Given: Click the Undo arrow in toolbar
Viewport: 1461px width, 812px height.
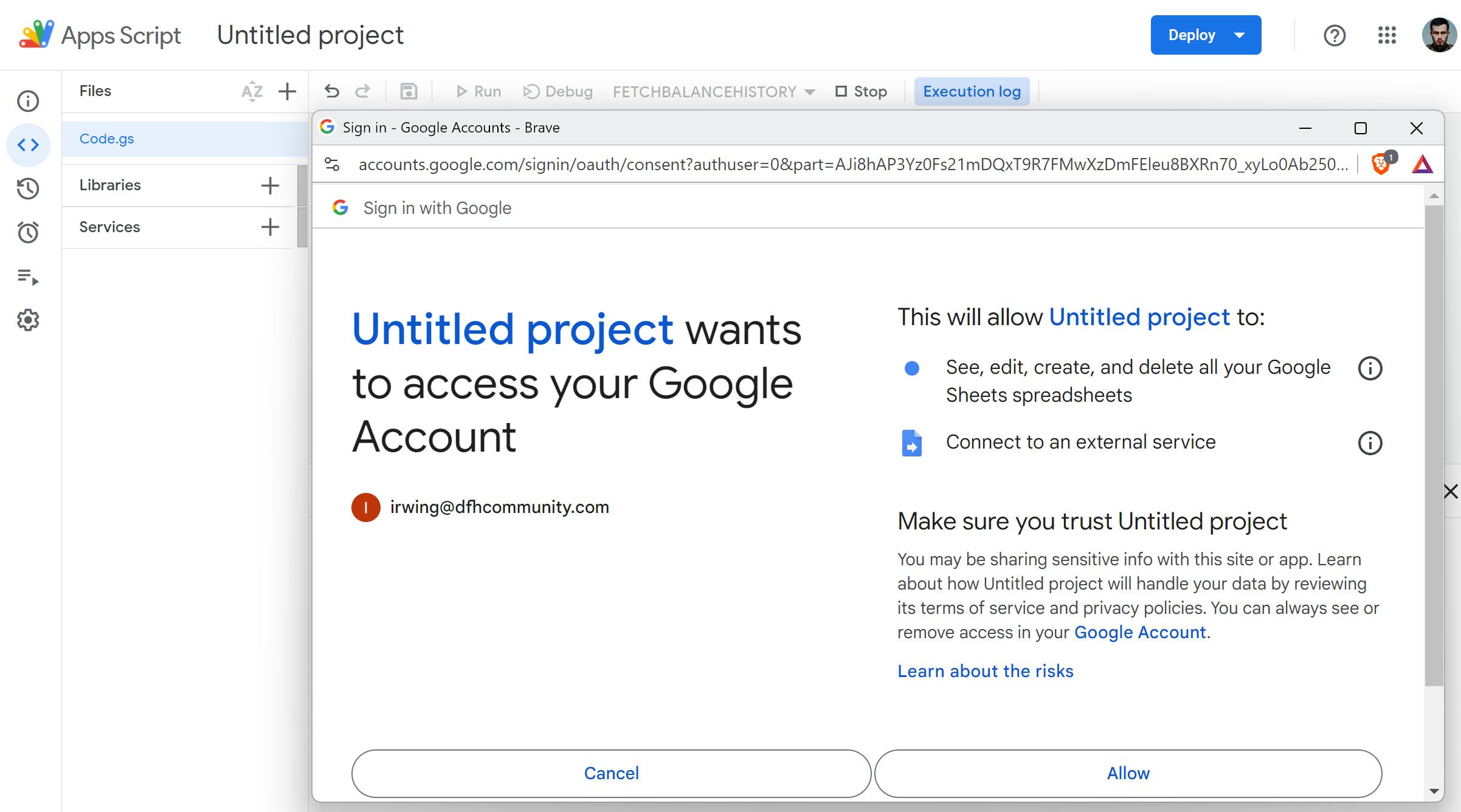Looking at the screenshot, I should (x=331, y=91).
